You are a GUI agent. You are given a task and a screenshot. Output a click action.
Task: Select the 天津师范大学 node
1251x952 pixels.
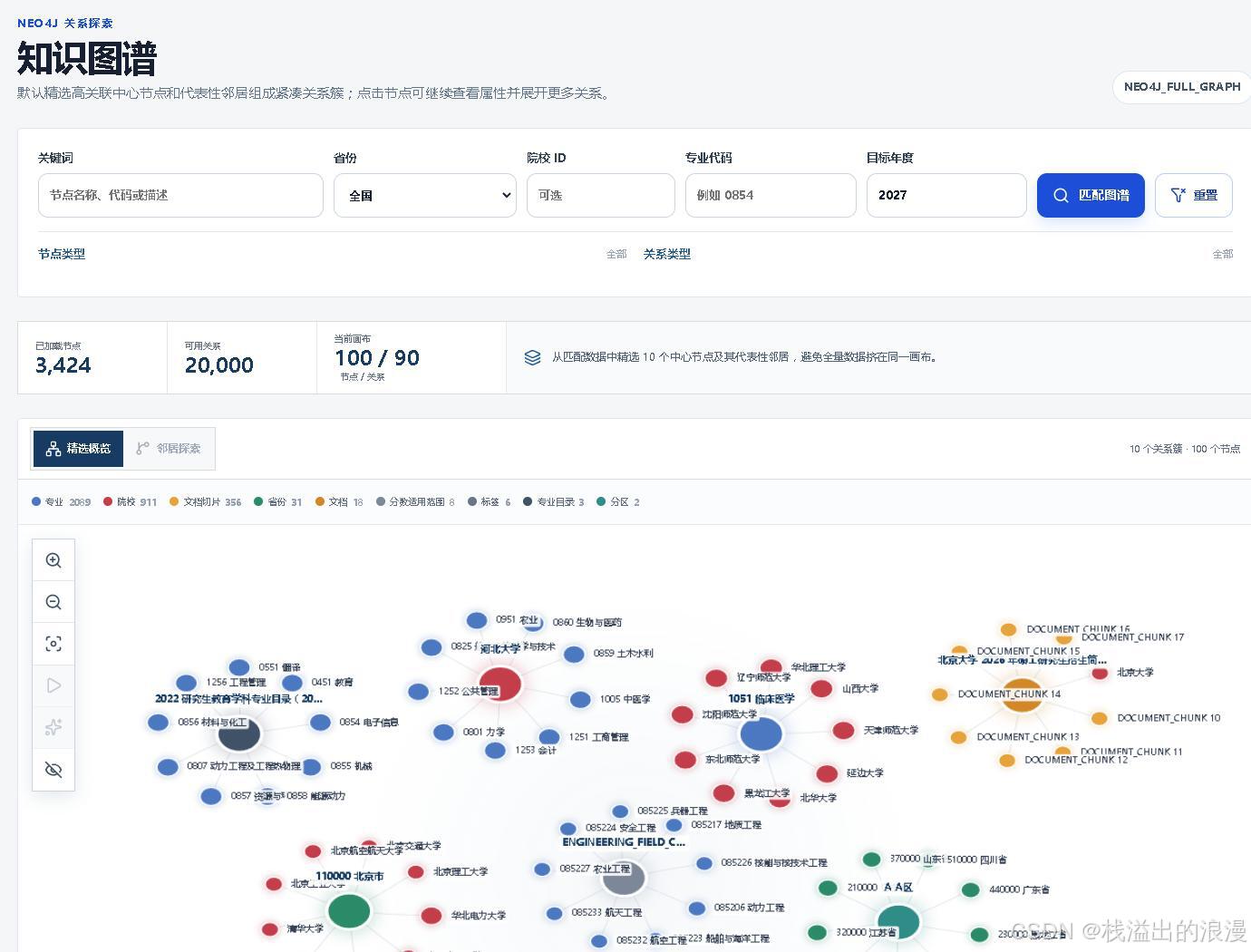844,730
